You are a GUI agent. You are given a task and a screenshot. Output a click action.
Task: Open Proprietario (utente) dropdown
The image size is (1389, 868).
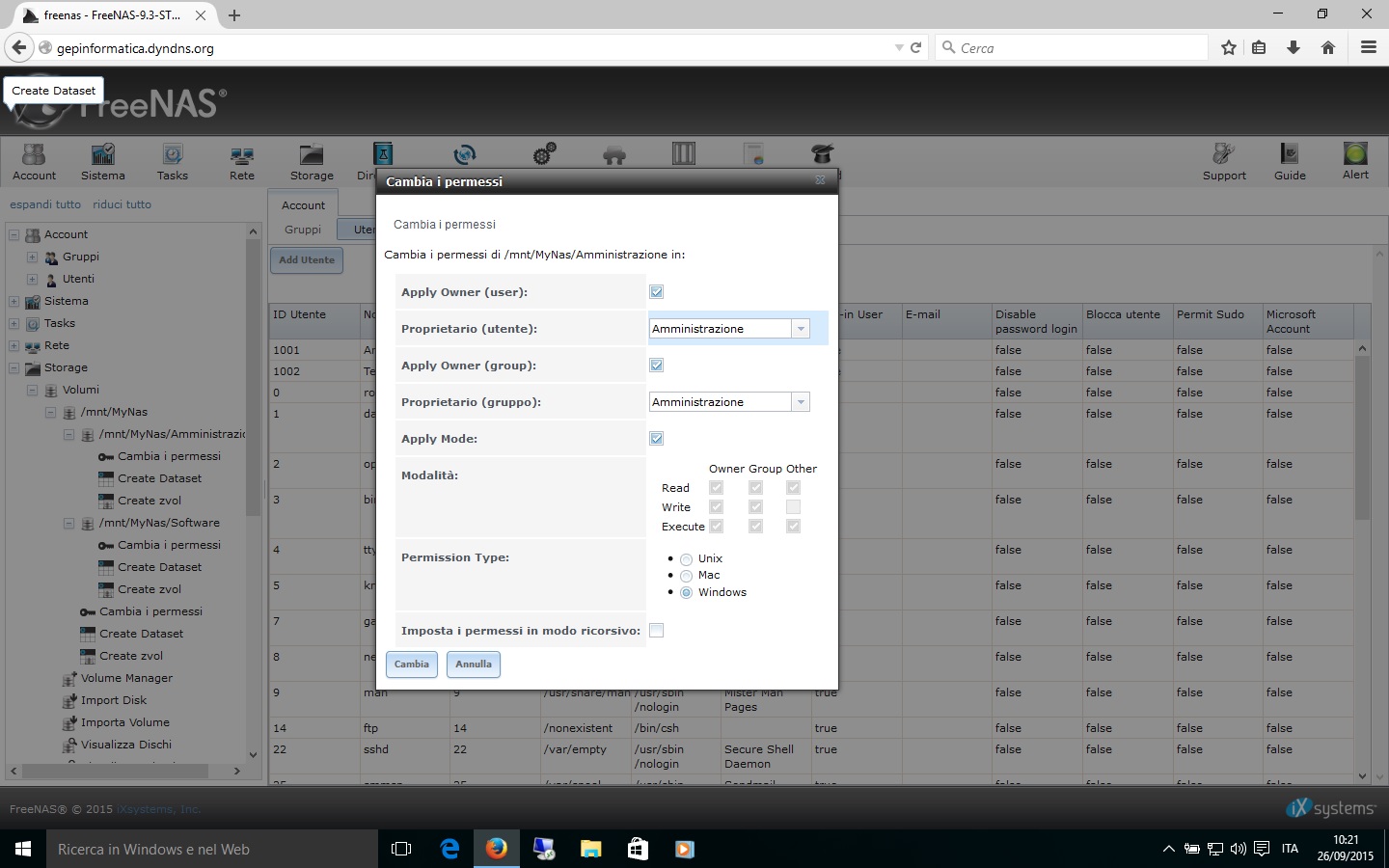[x=801, y=329]
